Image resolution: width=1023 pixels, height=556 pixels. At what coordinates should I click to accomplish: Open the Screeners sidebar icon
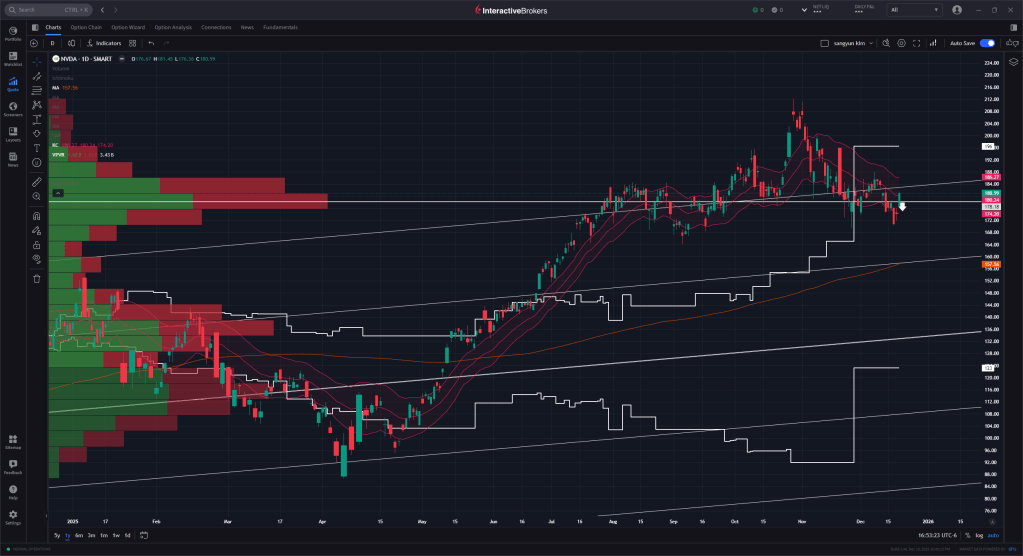[x=13, y=108]
